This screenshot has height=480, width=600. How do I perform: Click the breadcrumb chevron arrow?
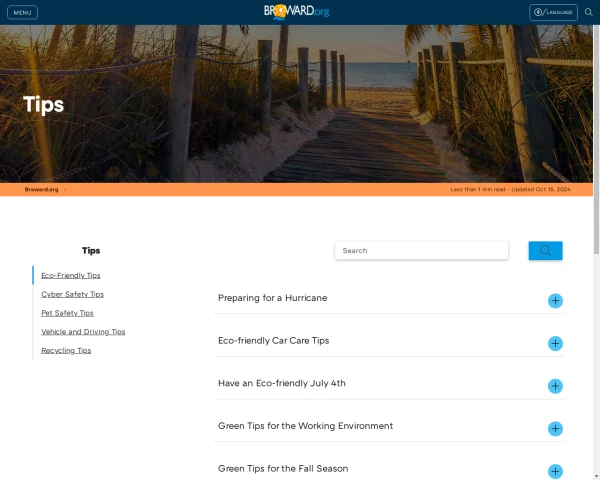click(x=65, y=189)
